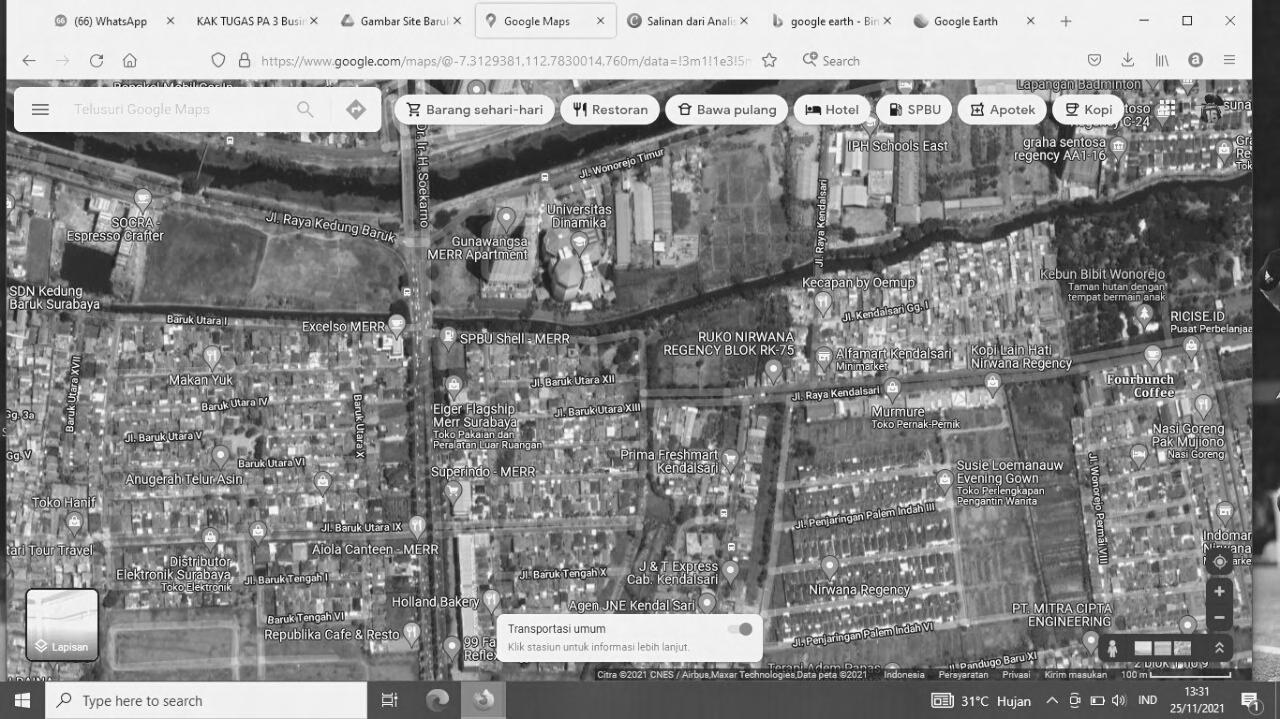The height and width of the screenshot is (719, 1280).
Task: Open Firefox from the taskbar
Action: coord(484,700)
